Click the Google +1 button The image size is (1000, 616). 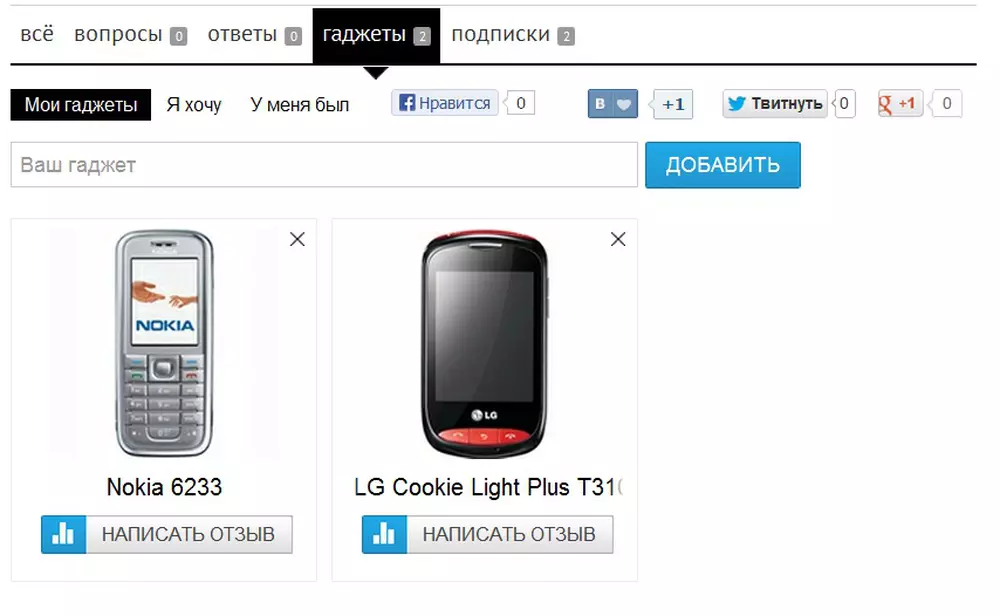[x=900, y=103]
